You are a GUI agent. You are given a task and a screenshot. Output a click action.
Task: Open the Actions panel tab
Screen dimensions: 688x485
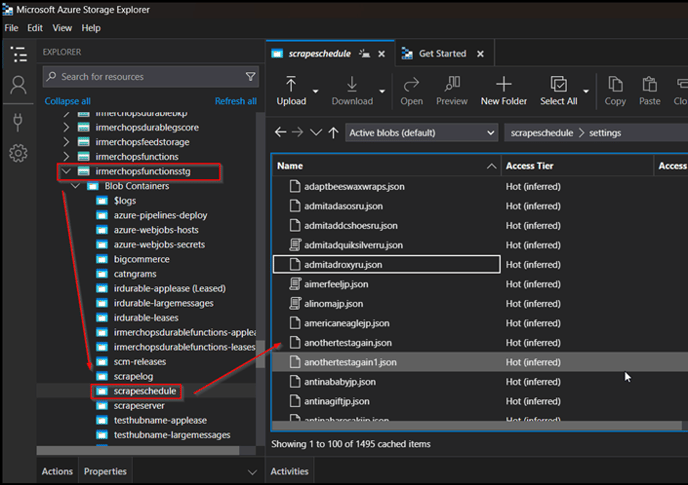57,471
